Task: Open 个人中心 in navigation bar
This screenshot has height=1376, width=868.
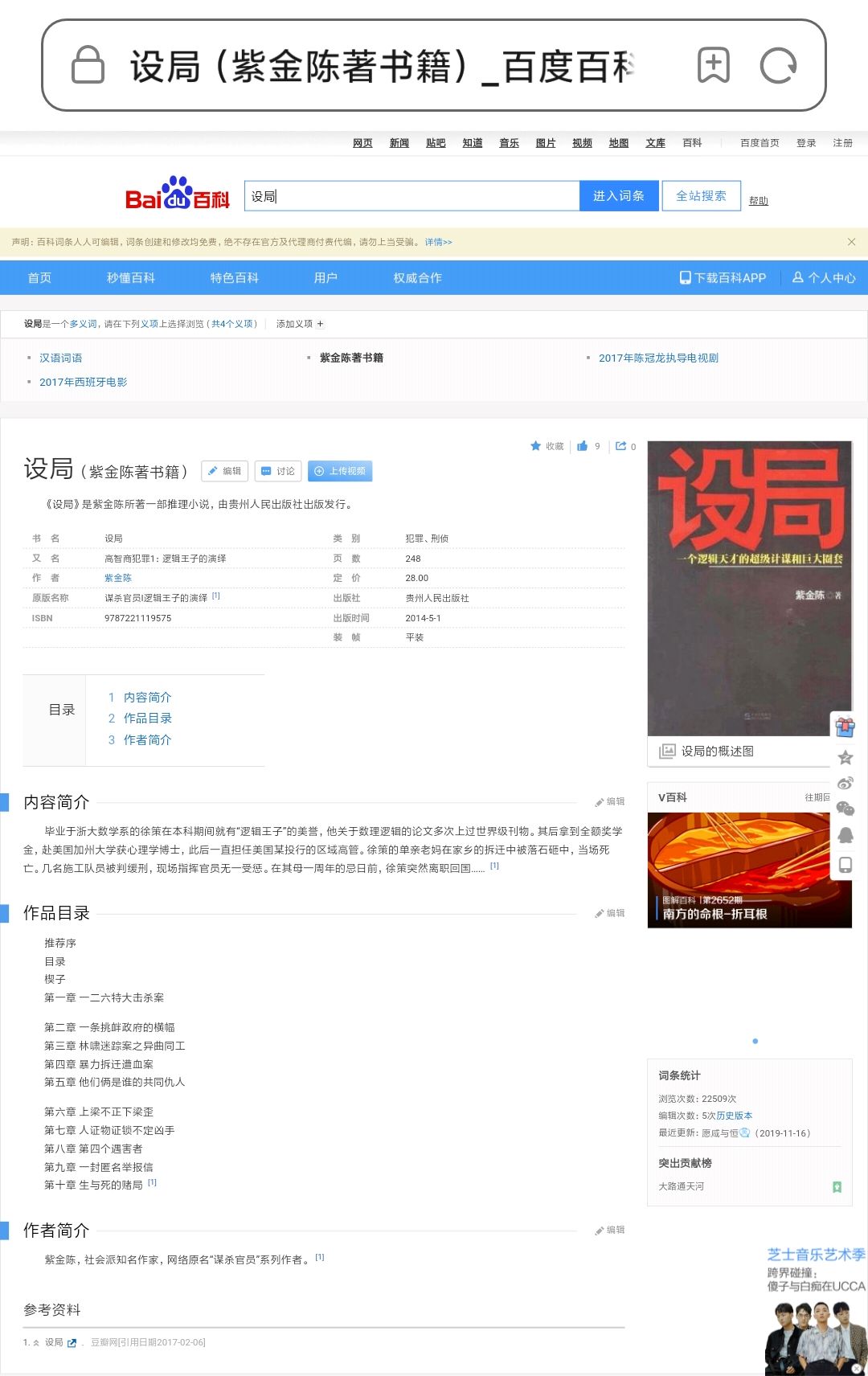Action: click(x=824, y=278)
